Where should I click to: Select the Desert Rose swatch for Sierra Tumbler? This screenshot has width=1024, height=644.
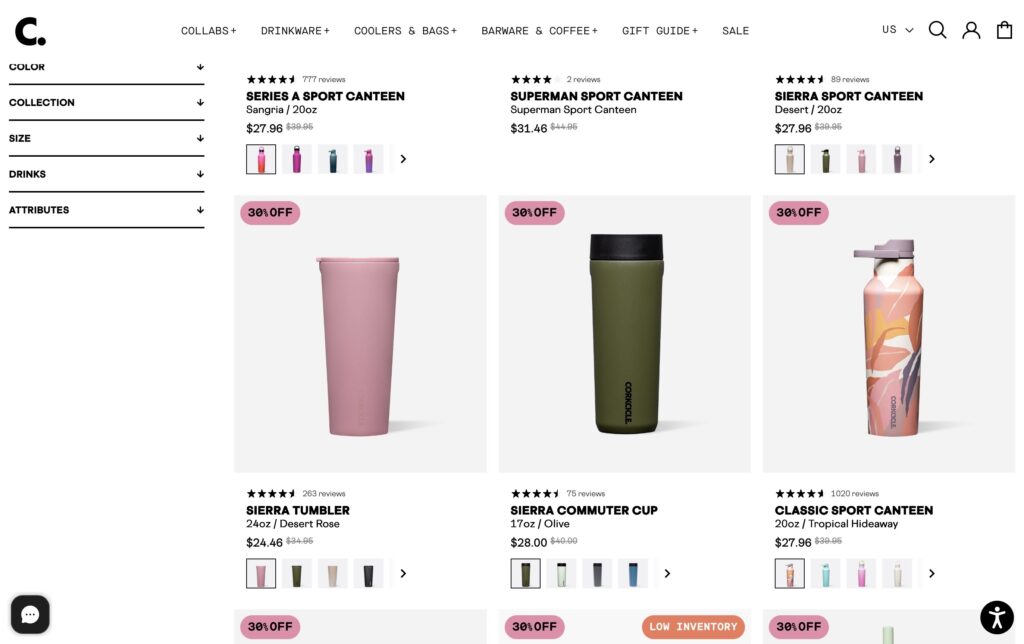[x=261, y=573]
